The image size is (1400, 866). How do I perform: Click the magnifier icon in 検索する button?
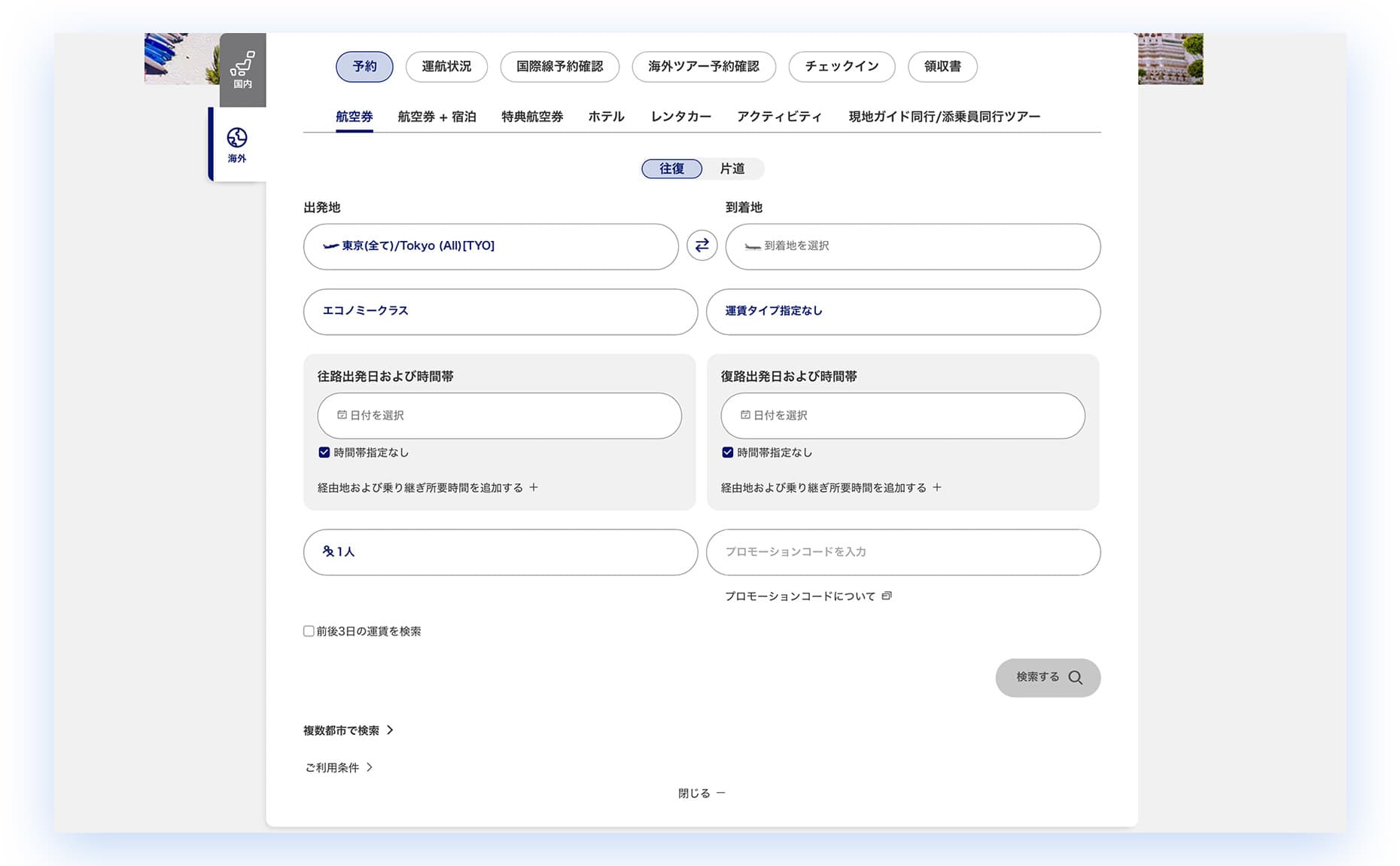1076,678
